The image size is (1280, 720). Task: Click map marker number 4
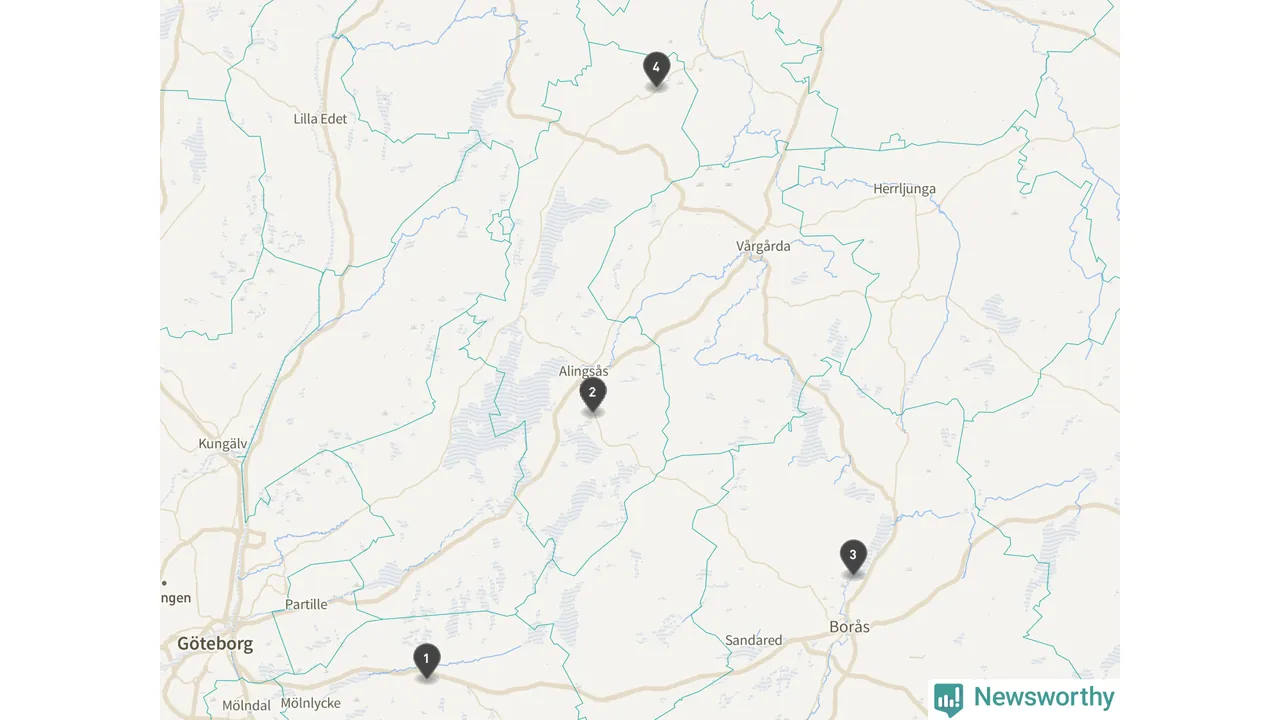point(656,70)
